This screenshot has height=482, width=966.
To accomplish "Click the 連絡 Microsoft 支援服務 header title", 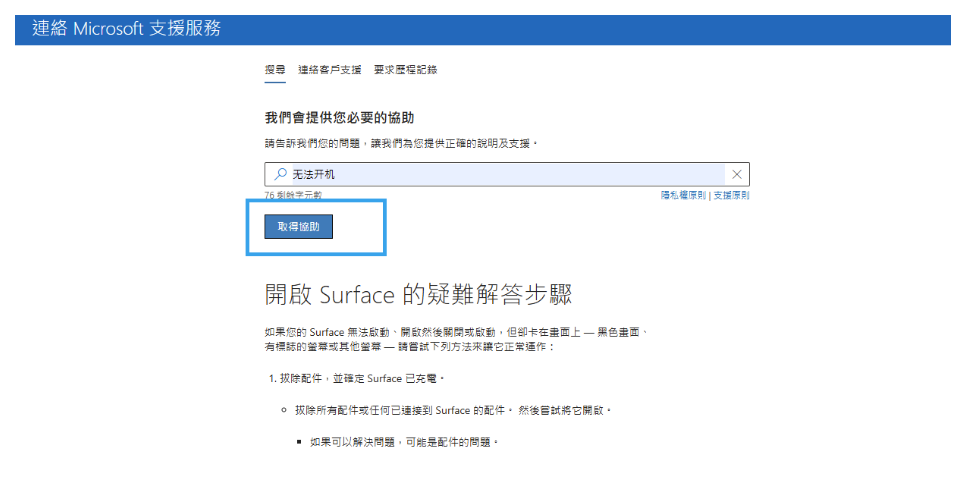I will click(126, 28).
